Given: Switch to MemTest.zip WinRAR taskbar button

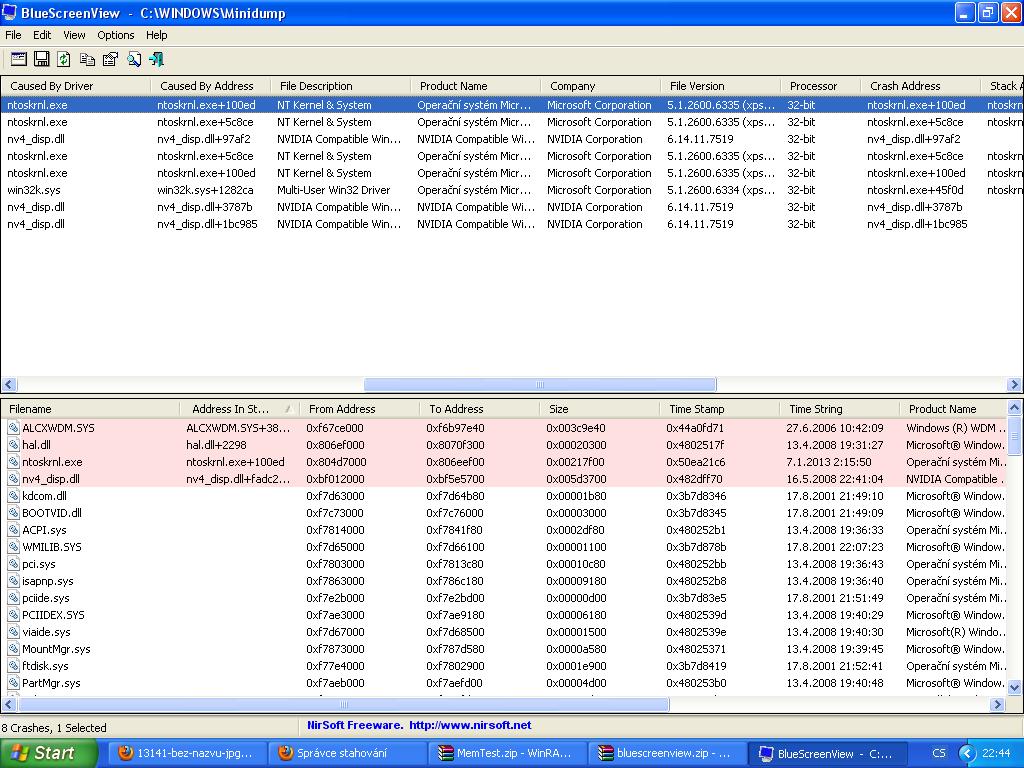Looking at the screenshot, I should 507,753.
